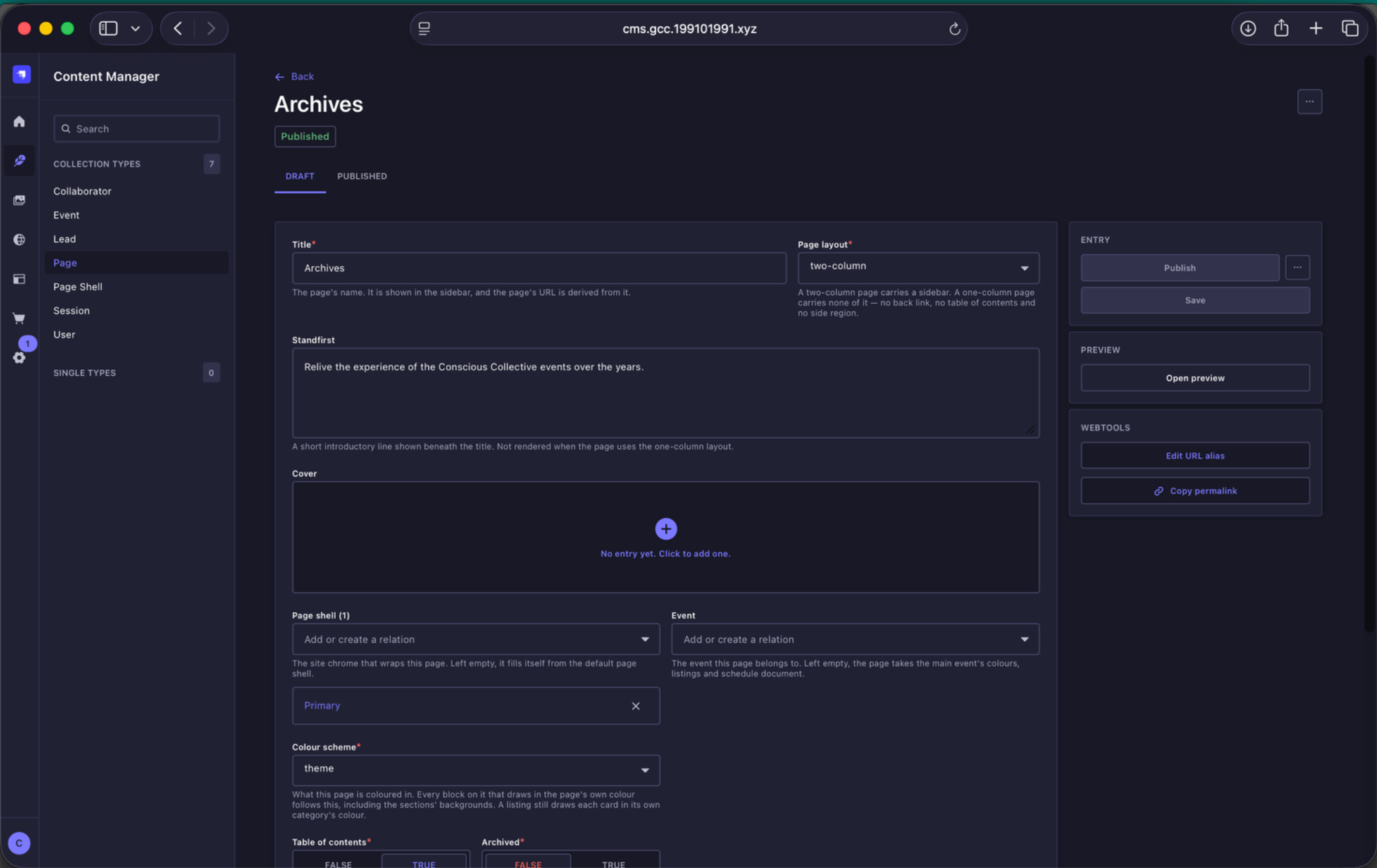Screen dimensions: 1377x868
Task: Open the Collaborator collection type
Action: pyautogui.click(x=82, y=191)
